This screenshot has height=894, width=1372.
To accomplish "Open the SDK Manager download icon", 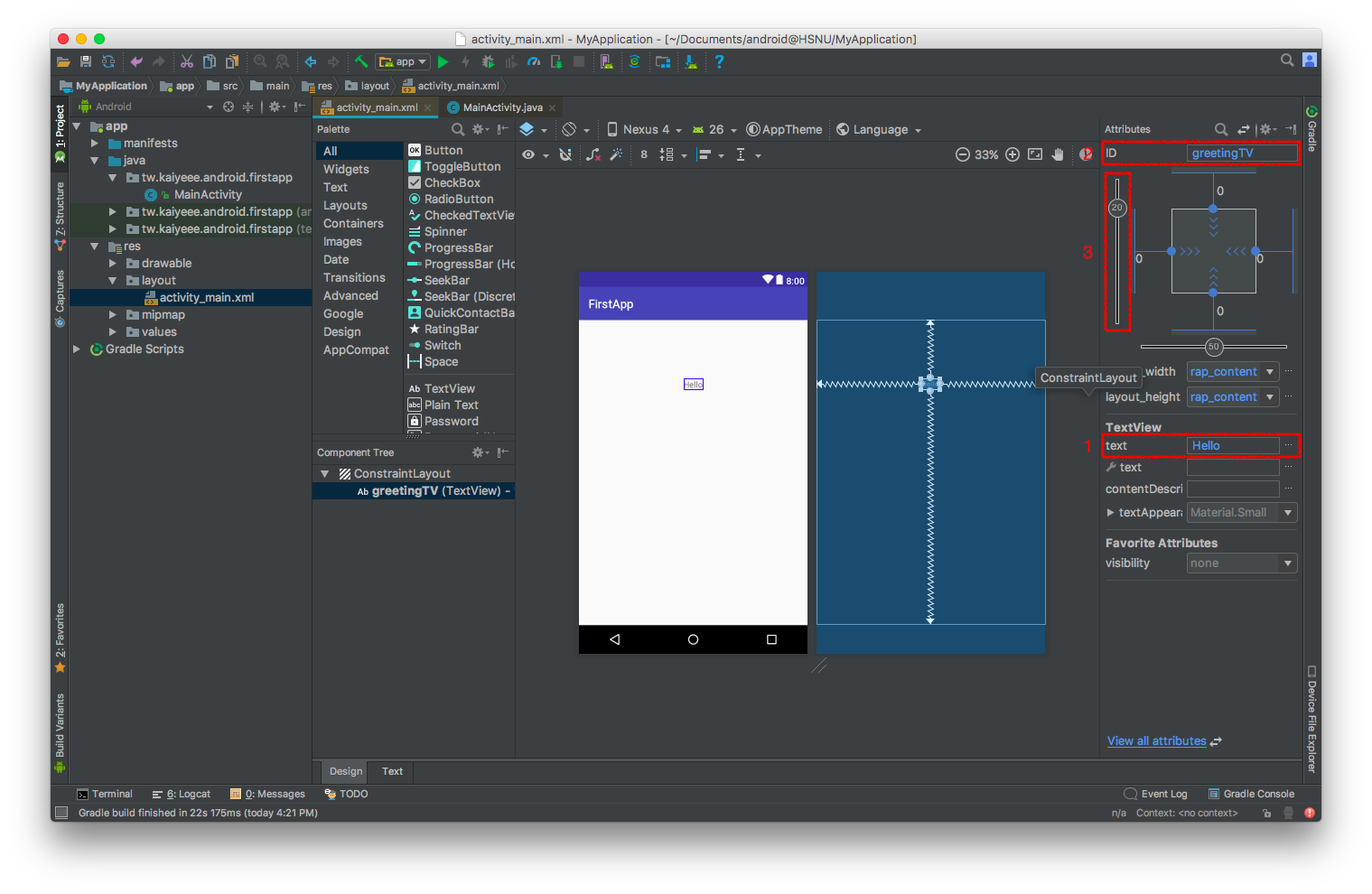I will click(x=691, y=61).
